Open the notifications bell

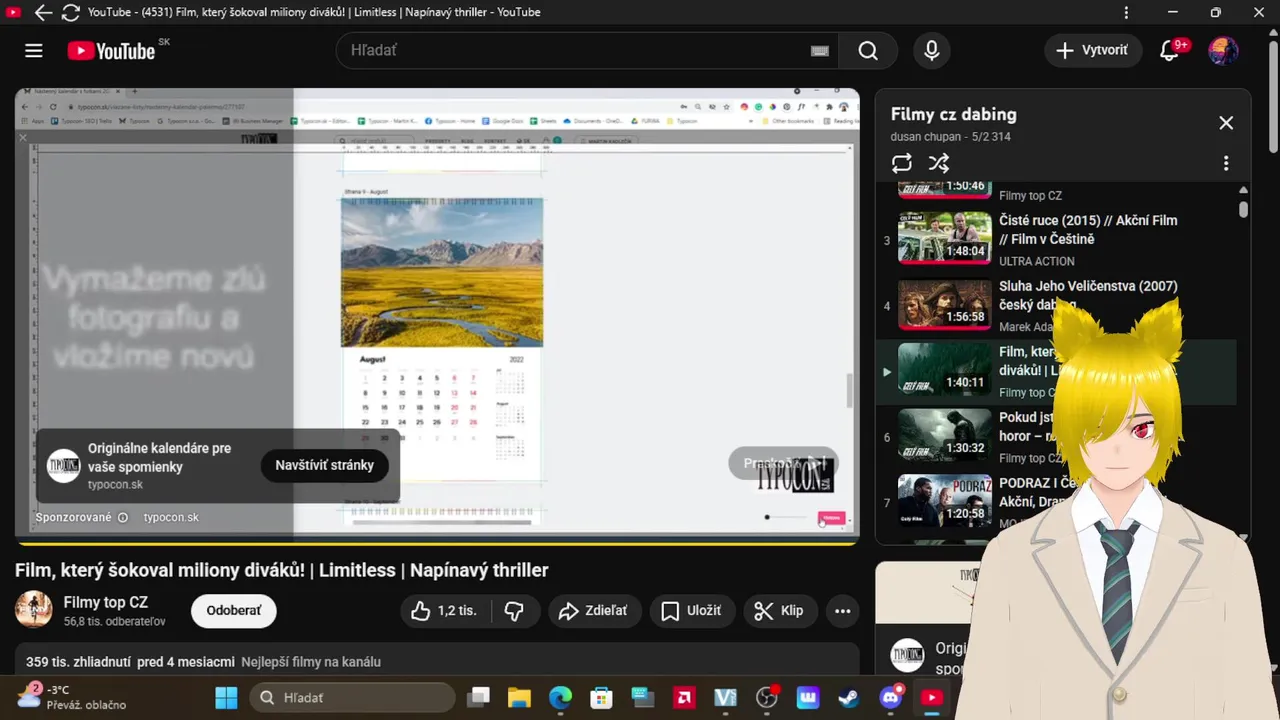pyautogui.click(x=1169, y=51)
